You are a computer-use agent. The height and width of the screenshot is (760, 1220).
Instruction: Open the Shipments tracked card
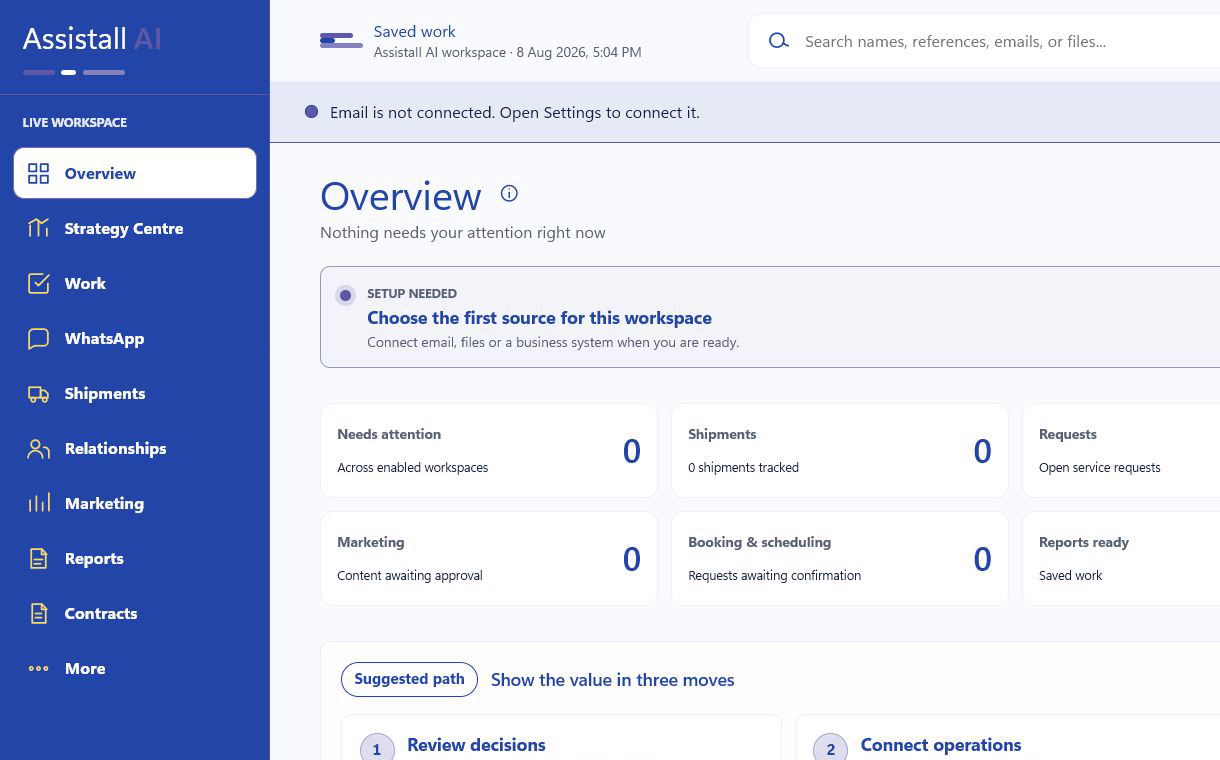840,450
